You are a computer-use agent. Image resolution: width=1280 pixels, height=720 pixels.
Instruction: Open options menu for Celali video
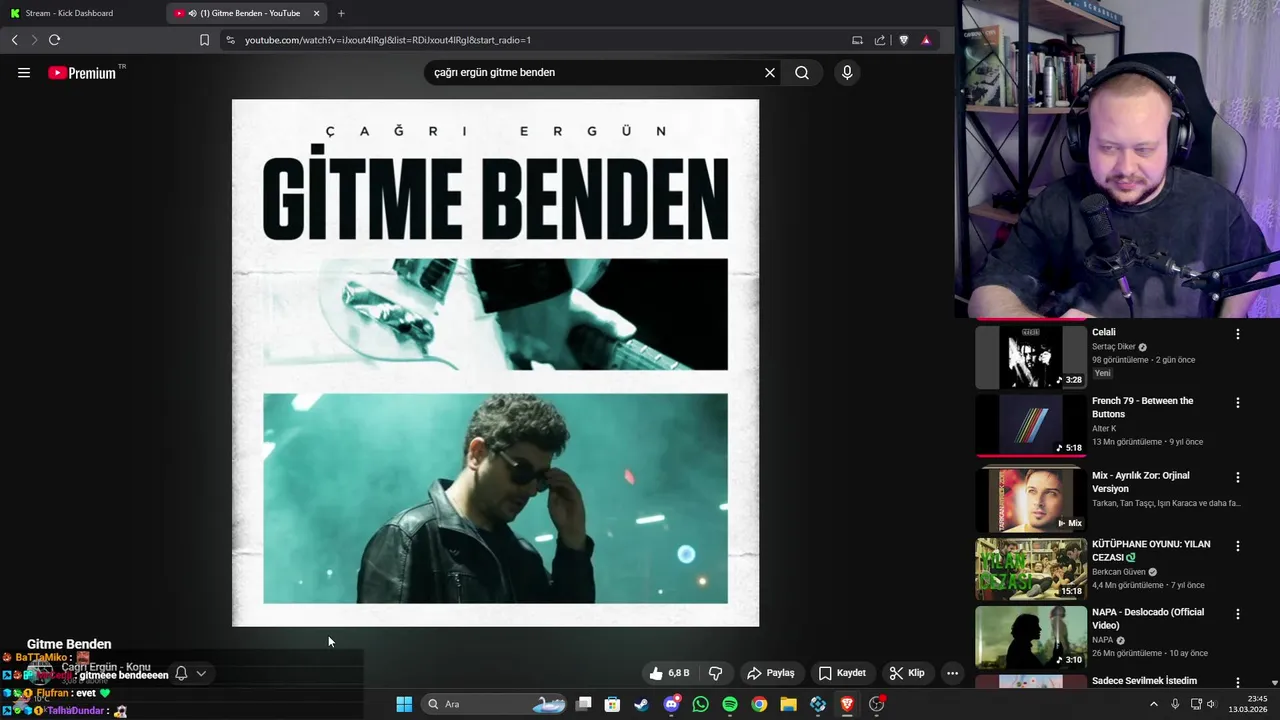pos(1237,334)
